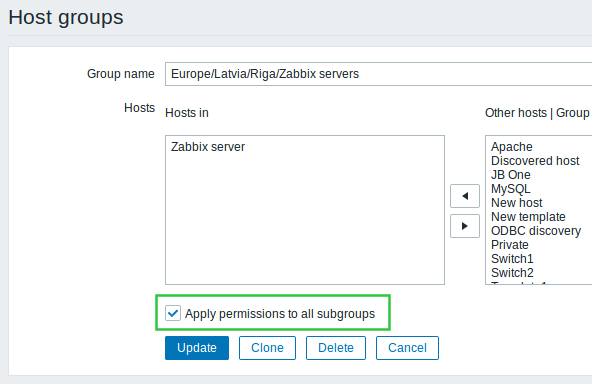
Task: Select ODBC discovery host entry
Action: pos(536,231)
